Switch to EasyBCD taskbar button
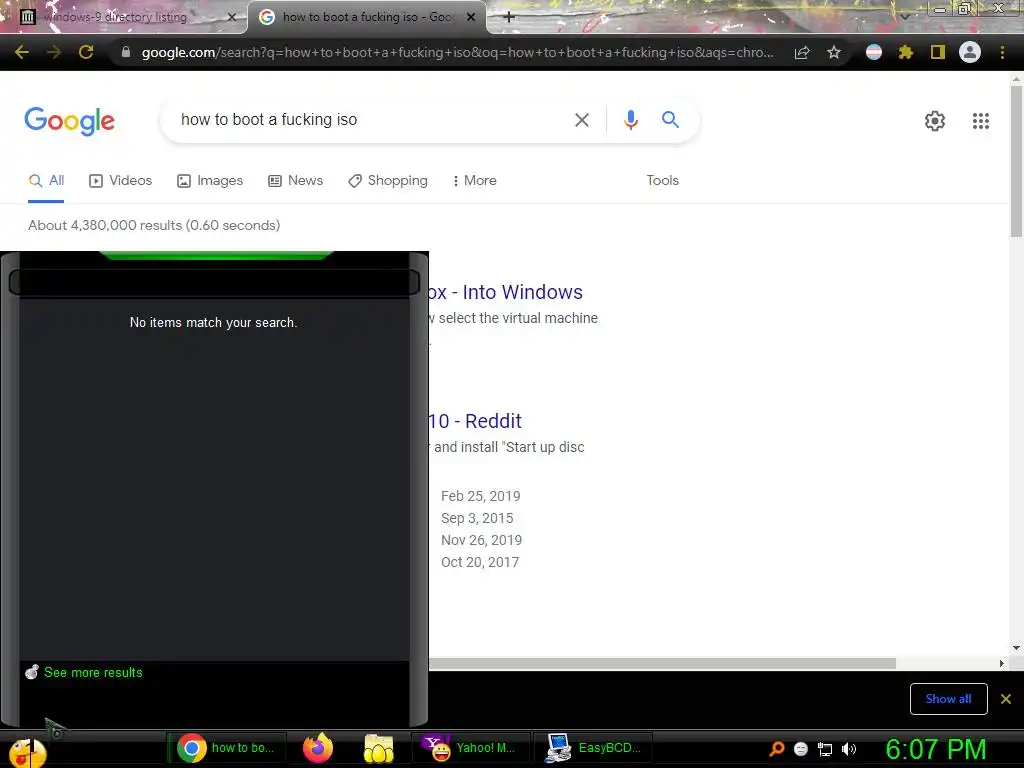The height and width of the screenshot is (768, 1024). point(593,748)
